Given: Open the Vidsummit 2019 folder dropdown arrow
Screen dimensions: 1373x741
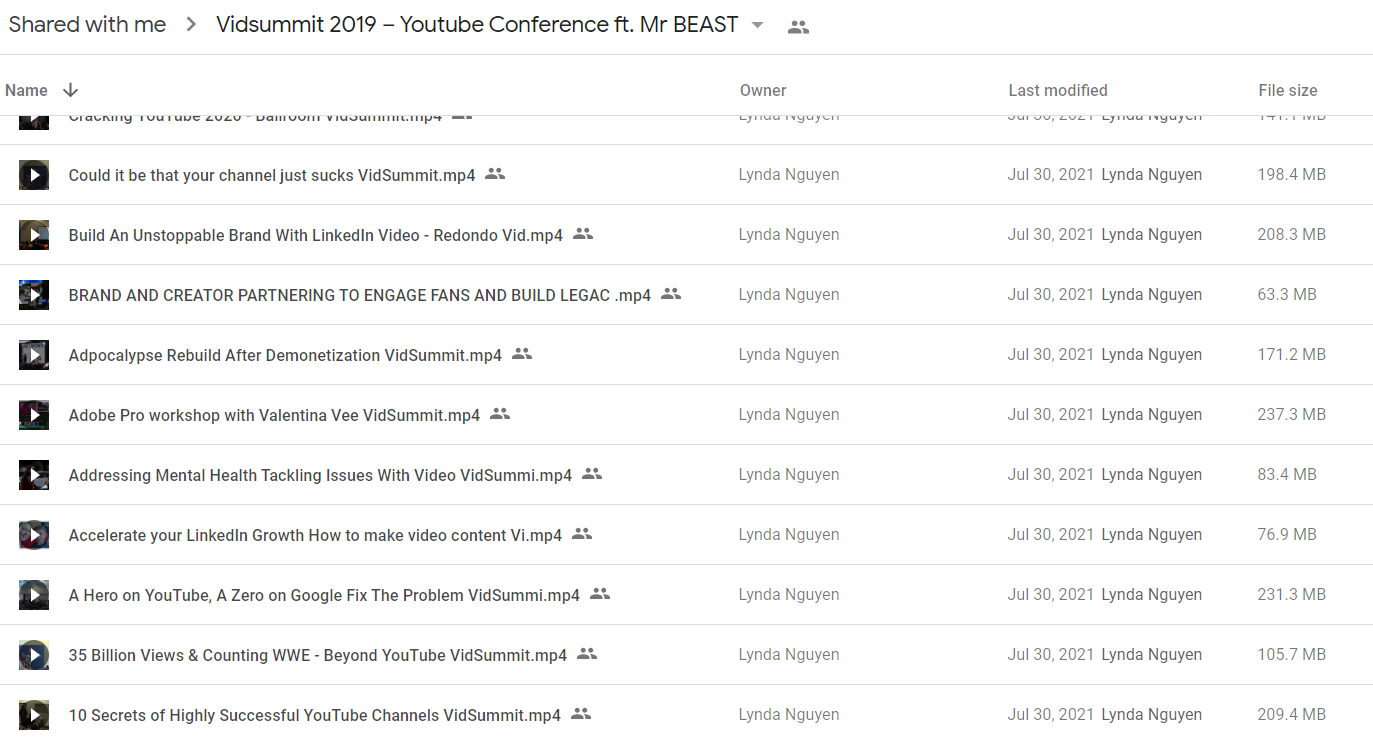Looking at the screenshot, I should pos(758,26).
